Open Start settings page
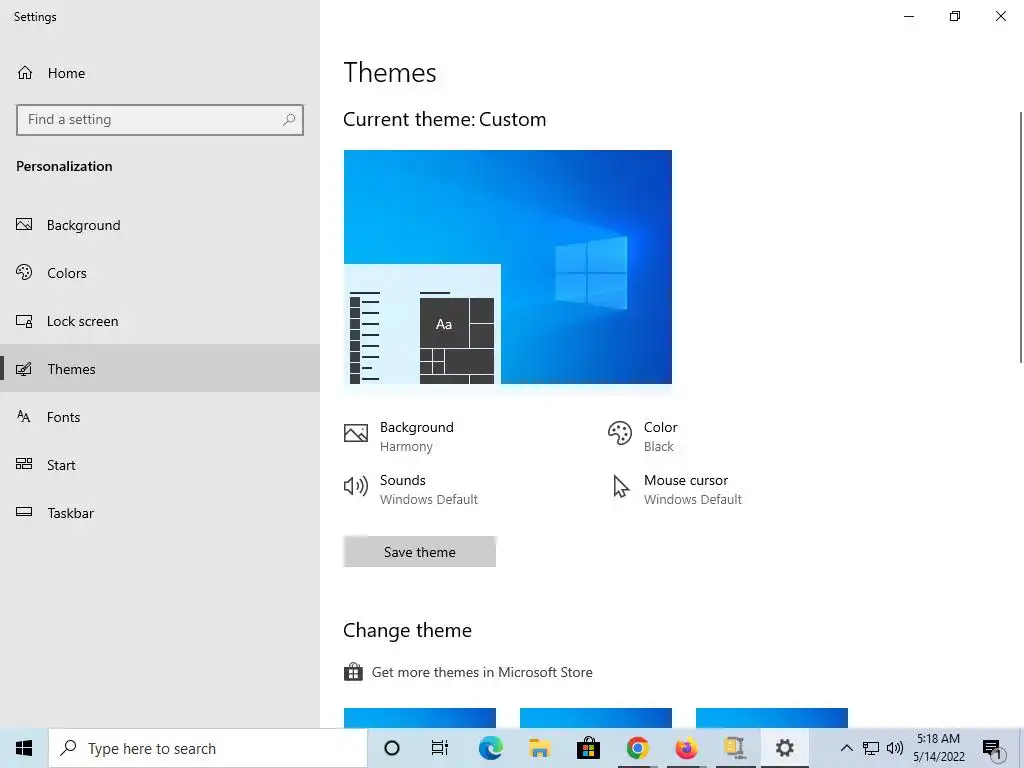 point(160,465)
